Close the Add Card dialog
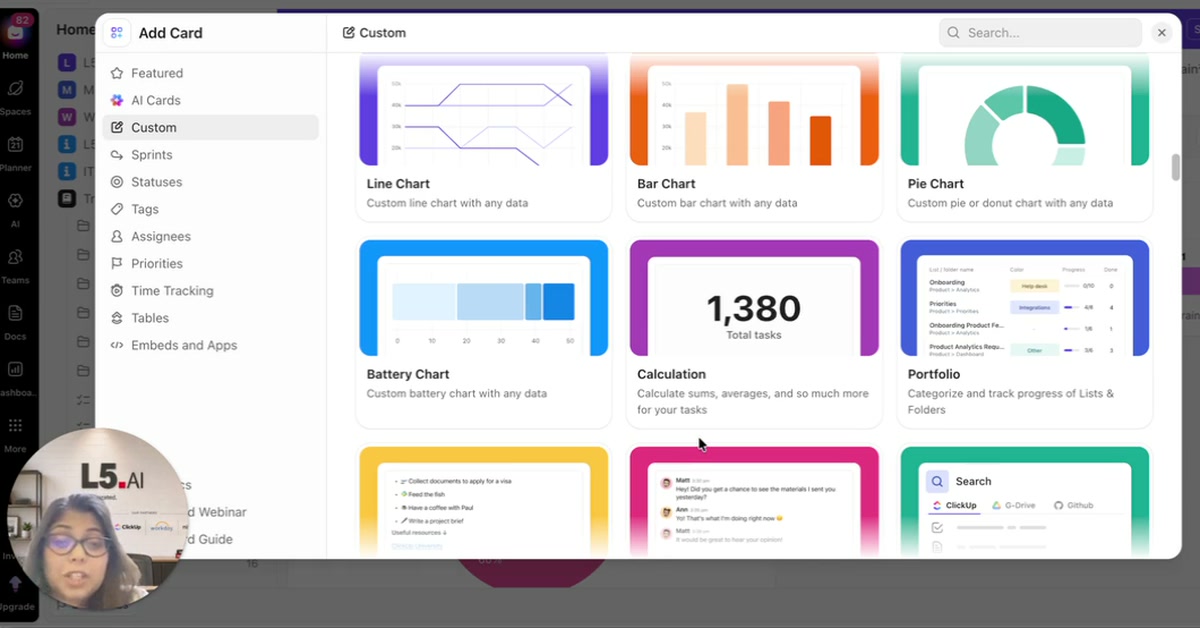 coord(1162,33)
